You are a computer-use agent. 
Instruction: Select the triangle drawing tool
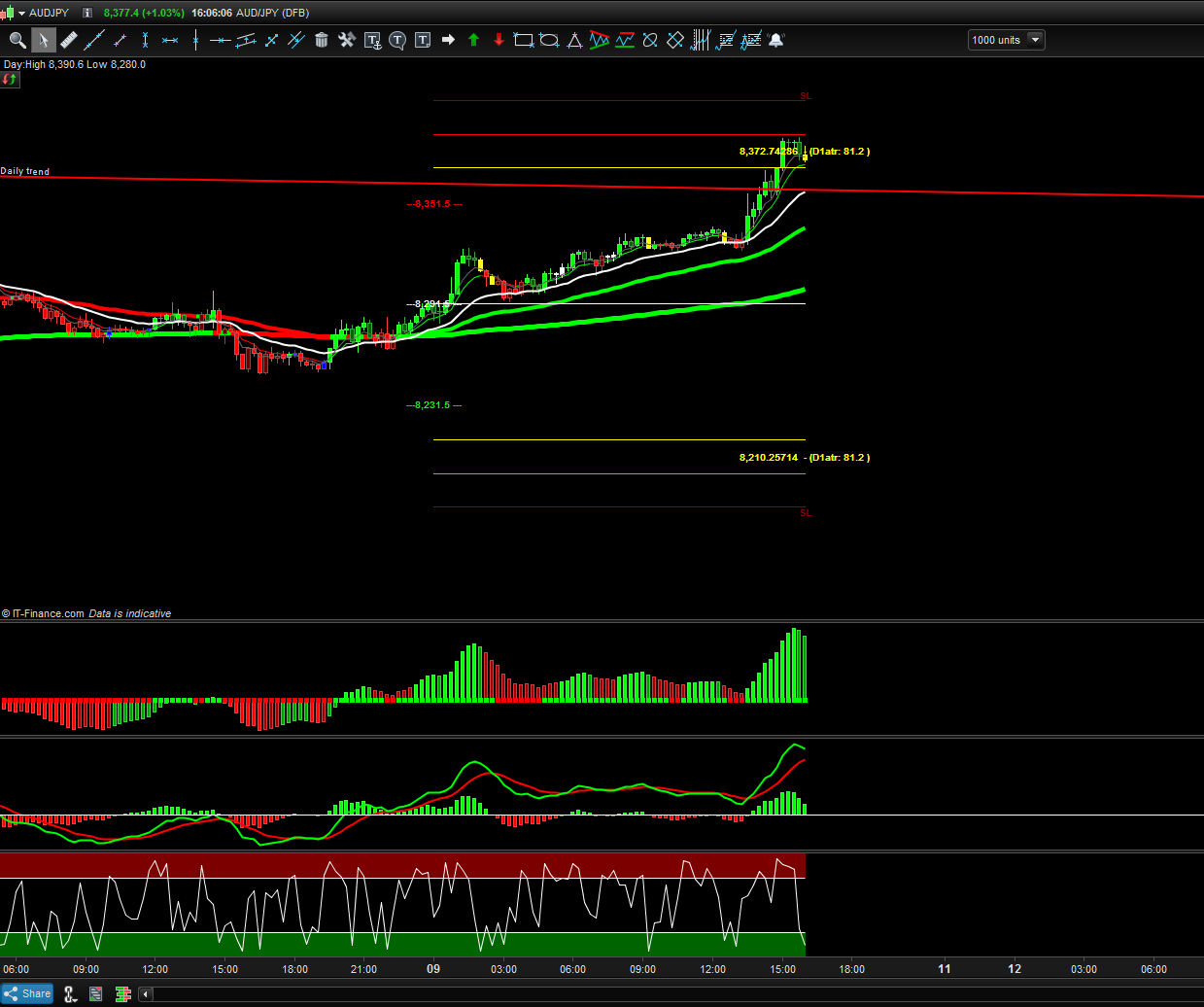(574, 40)
